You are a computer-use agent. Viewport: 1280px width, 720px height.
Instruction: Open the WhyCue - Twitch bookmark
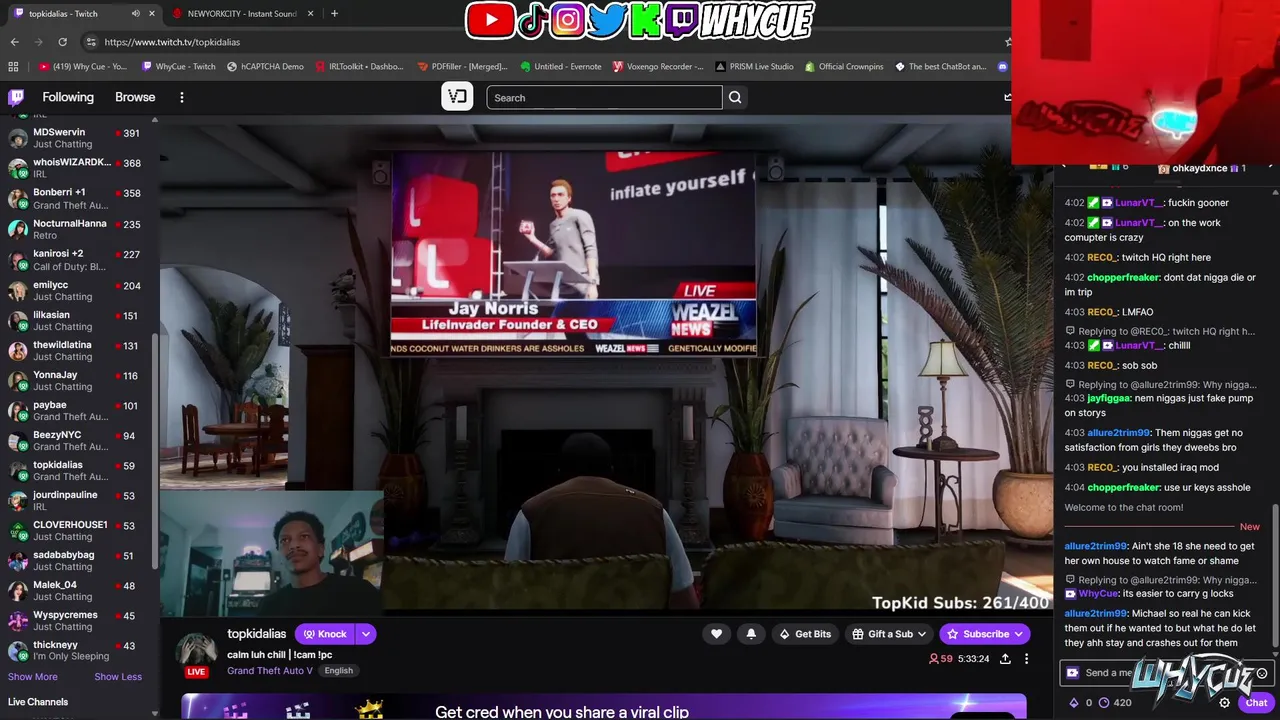point(178,66)
